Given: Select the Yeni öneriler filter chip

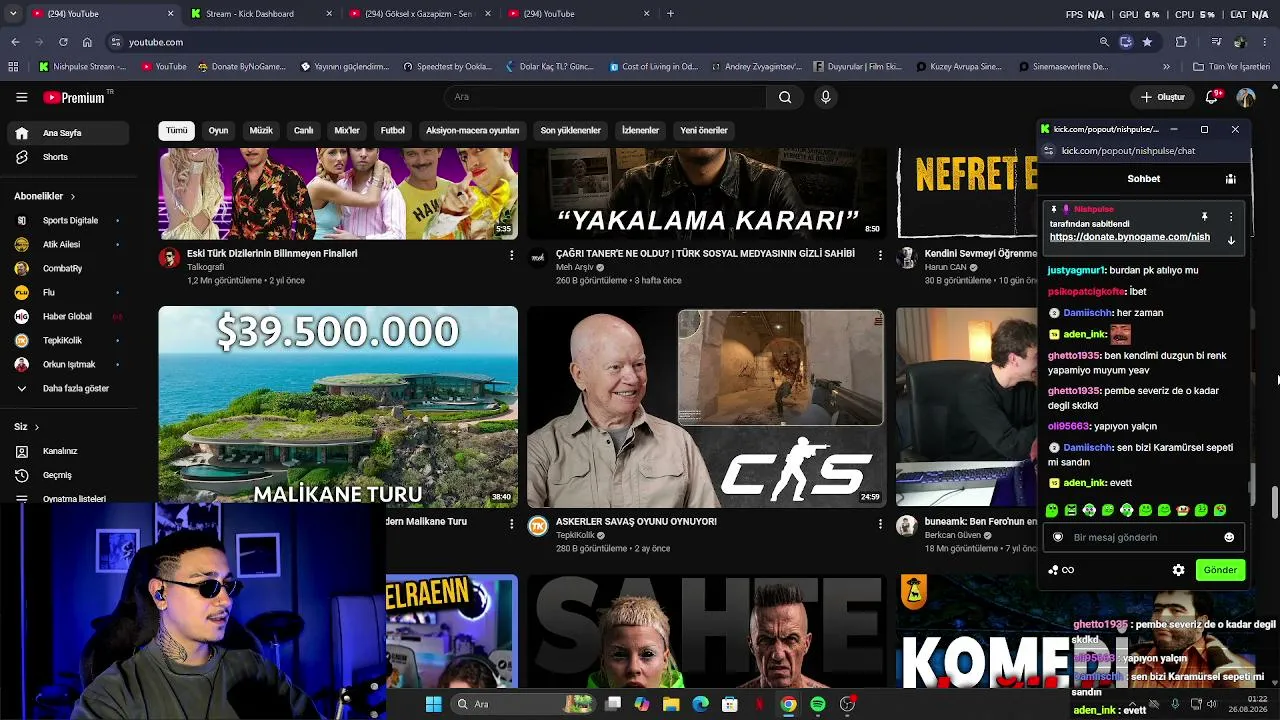Looking at the screenshot, I should coord(704,130).
